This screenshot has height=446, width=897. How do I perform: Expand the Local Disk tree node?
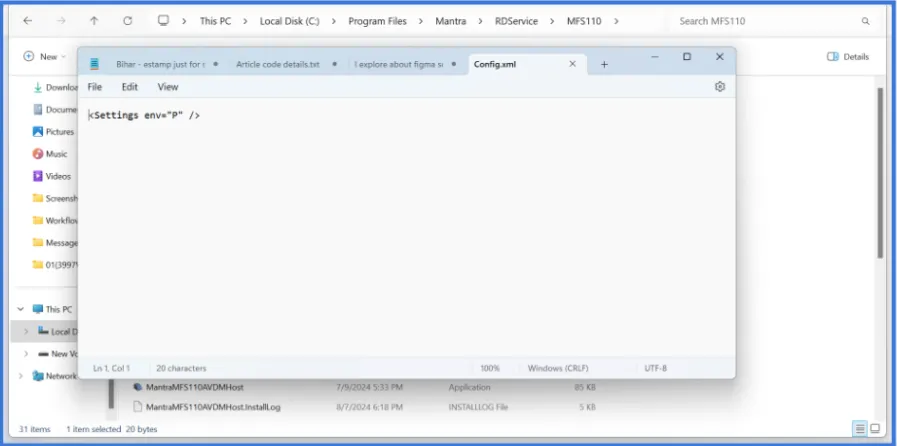click(26, 332)
